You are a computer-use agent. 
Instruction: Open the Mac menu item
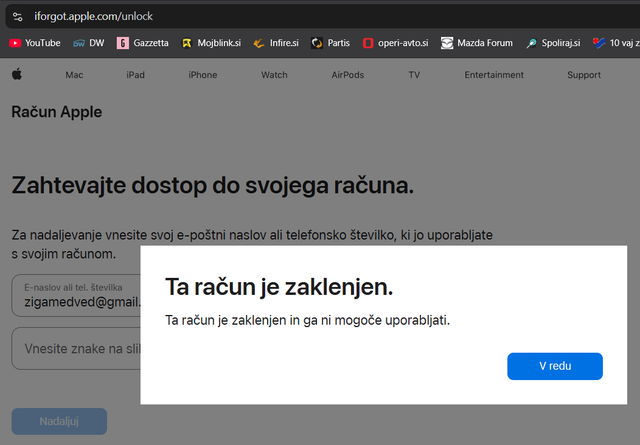(x=74, y=75)
